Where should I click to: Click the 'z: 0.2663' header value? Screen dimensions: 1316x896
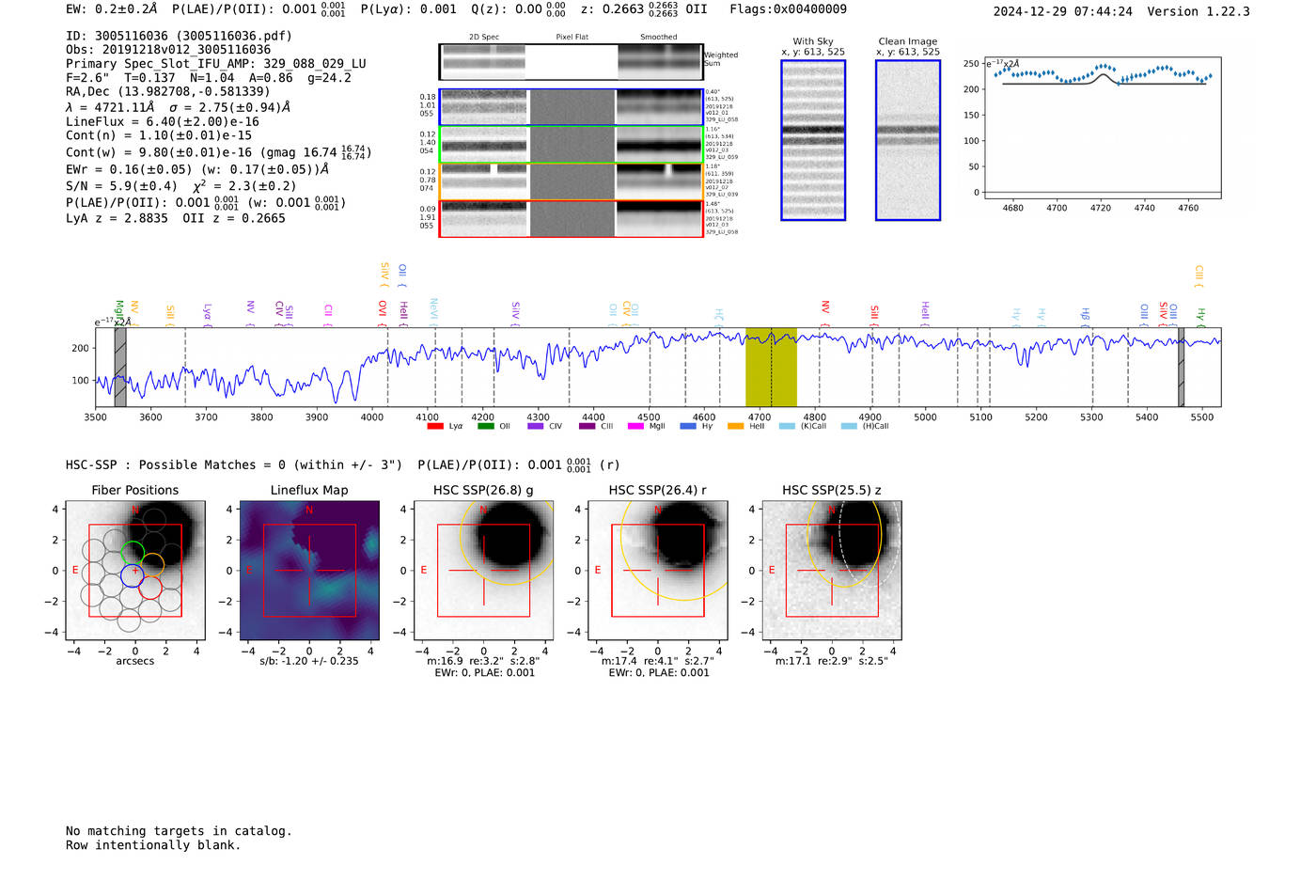612,9
